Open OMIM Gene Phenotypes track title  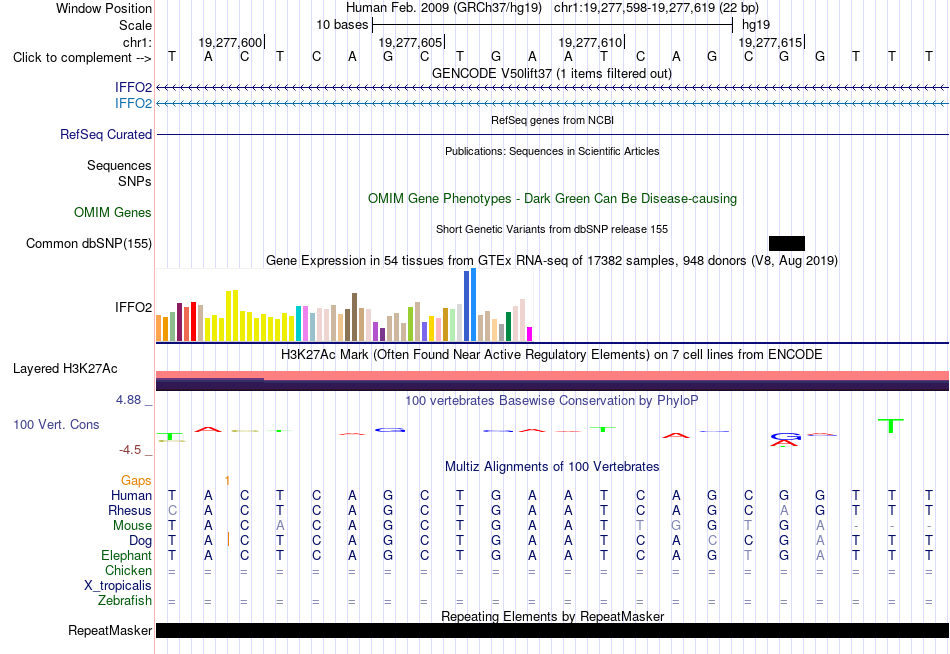553,198
